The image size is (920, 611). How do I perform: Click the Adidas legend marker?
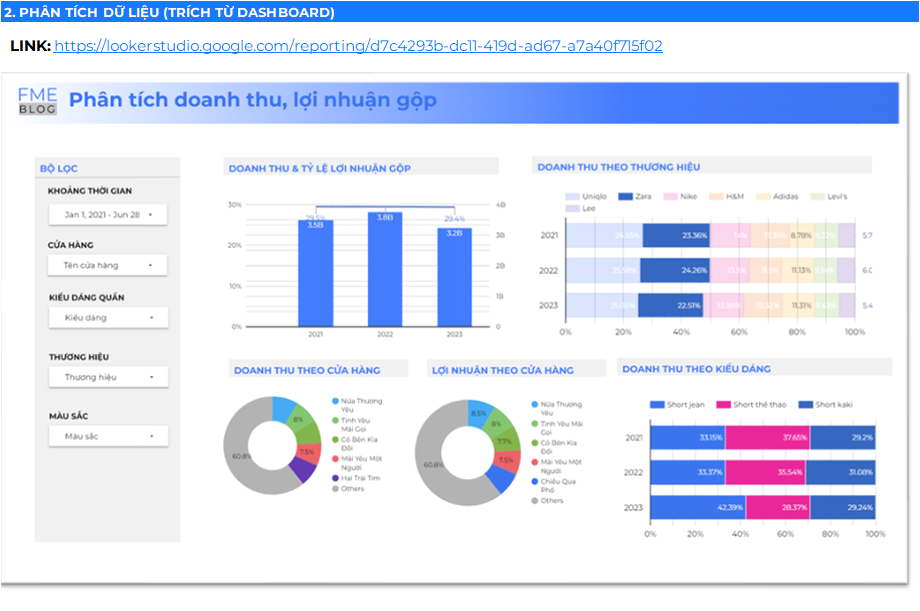pyautogui.click(x=762, y=196)
